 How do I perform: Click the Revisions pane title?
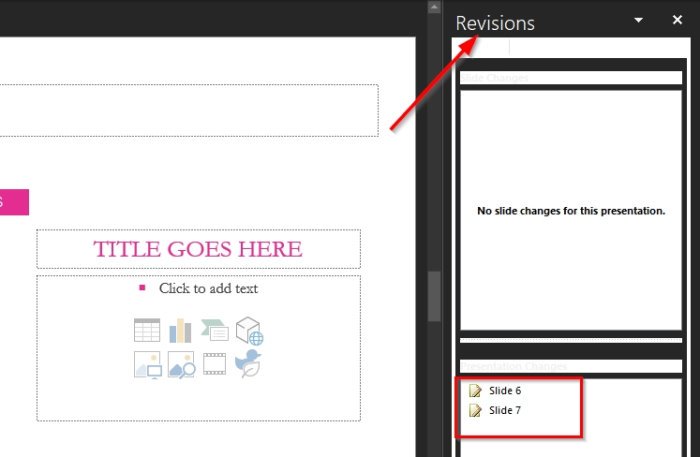(495, 23)
